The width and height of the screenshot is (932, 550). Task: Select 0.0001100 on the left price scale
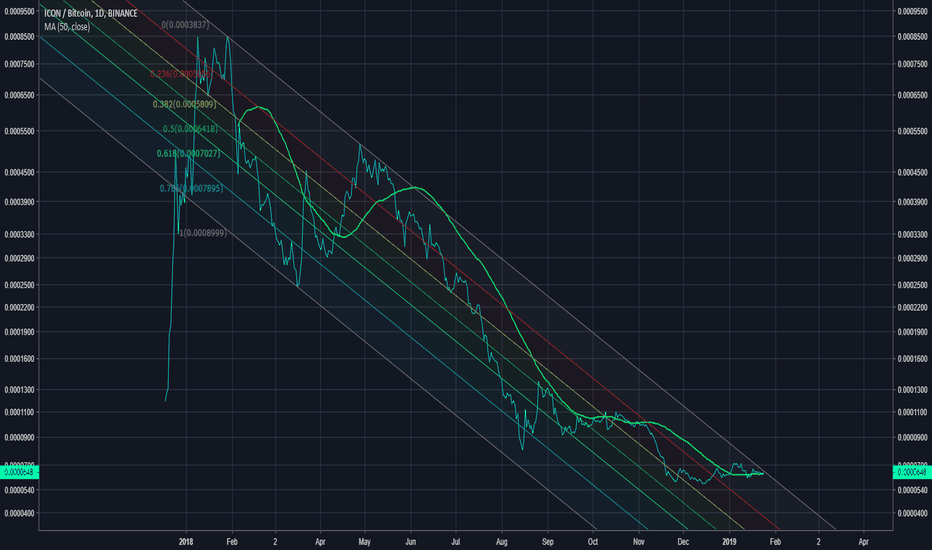point(19,412)
